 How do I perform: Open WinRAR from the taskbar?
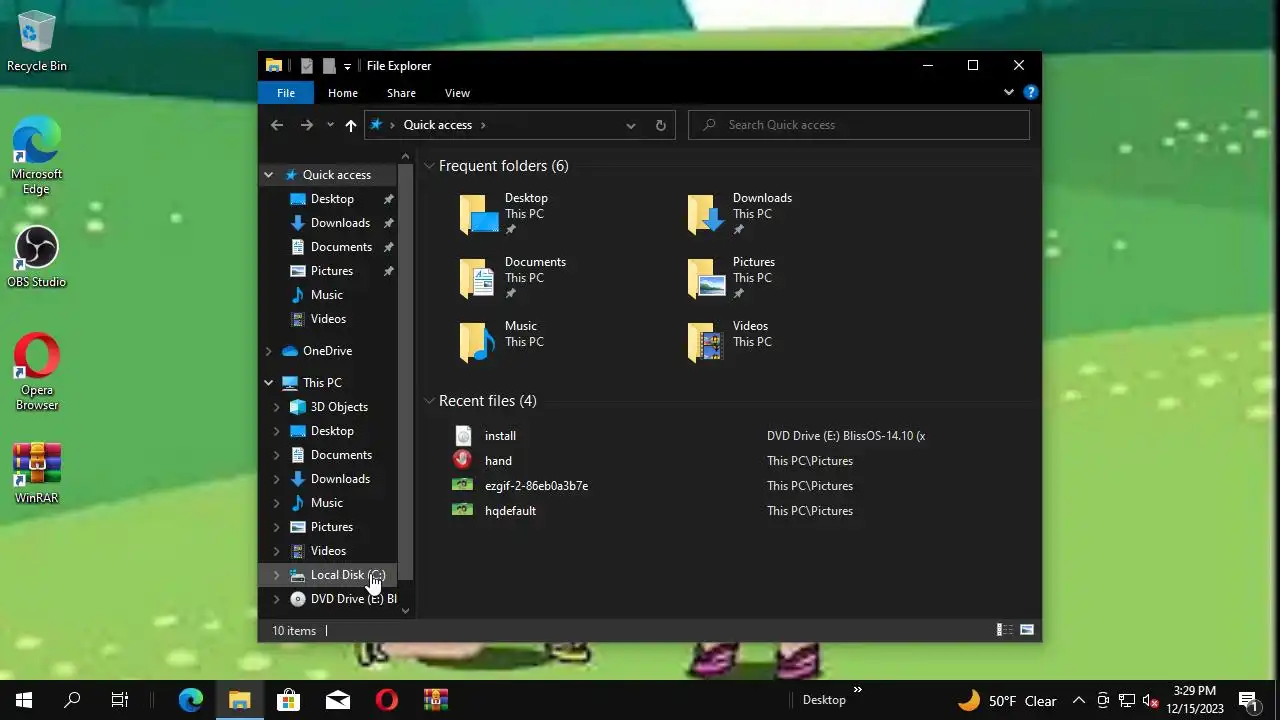click(435, 700)
